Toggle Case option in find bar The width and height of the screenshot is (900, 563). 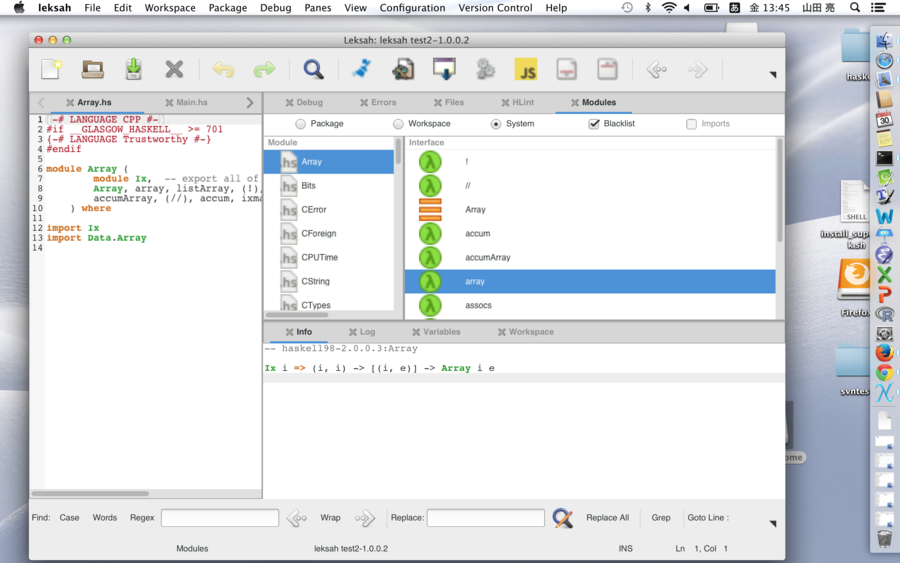point(69,518)
